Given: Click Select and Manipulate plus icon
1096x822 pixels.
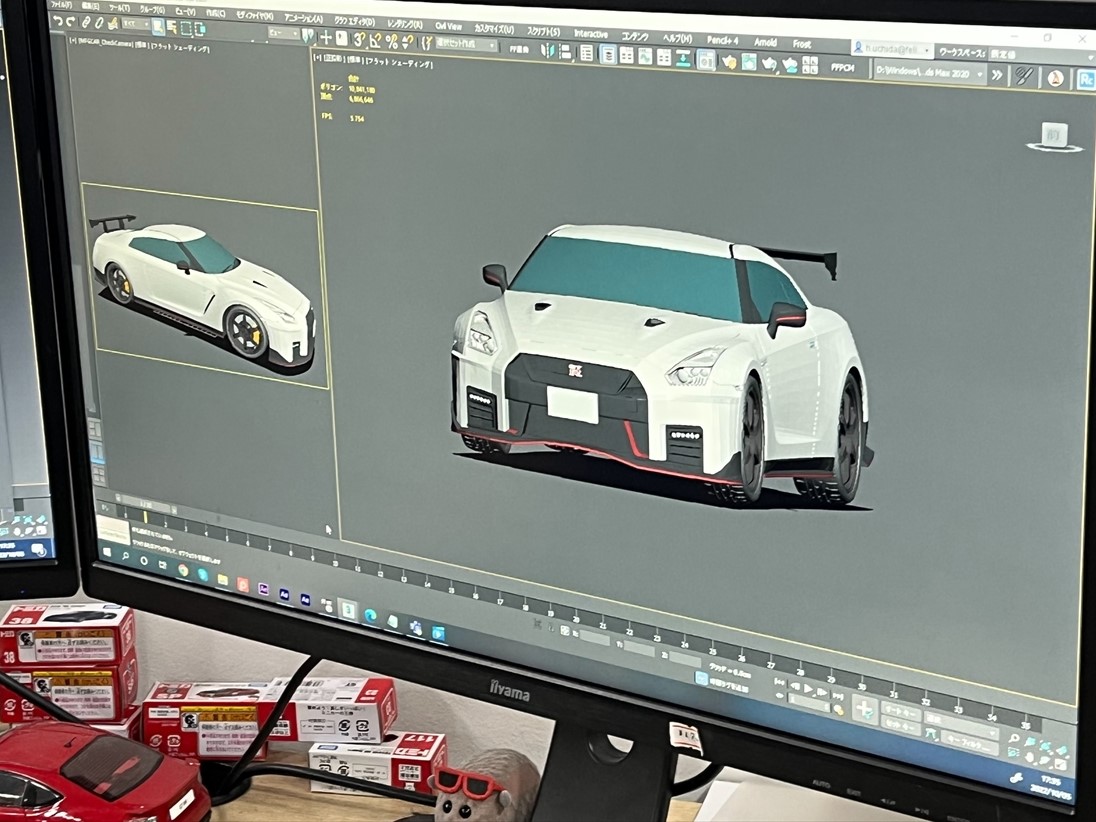Looking at the screenshot, I should tap(326, 38).
